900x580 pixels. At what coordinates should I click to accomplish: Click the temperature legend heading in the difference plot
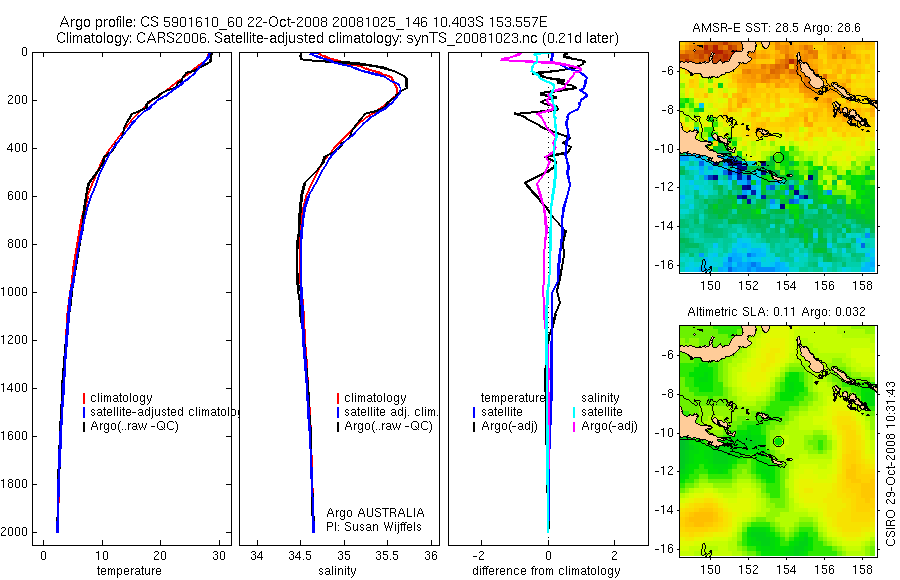point(512,398)
